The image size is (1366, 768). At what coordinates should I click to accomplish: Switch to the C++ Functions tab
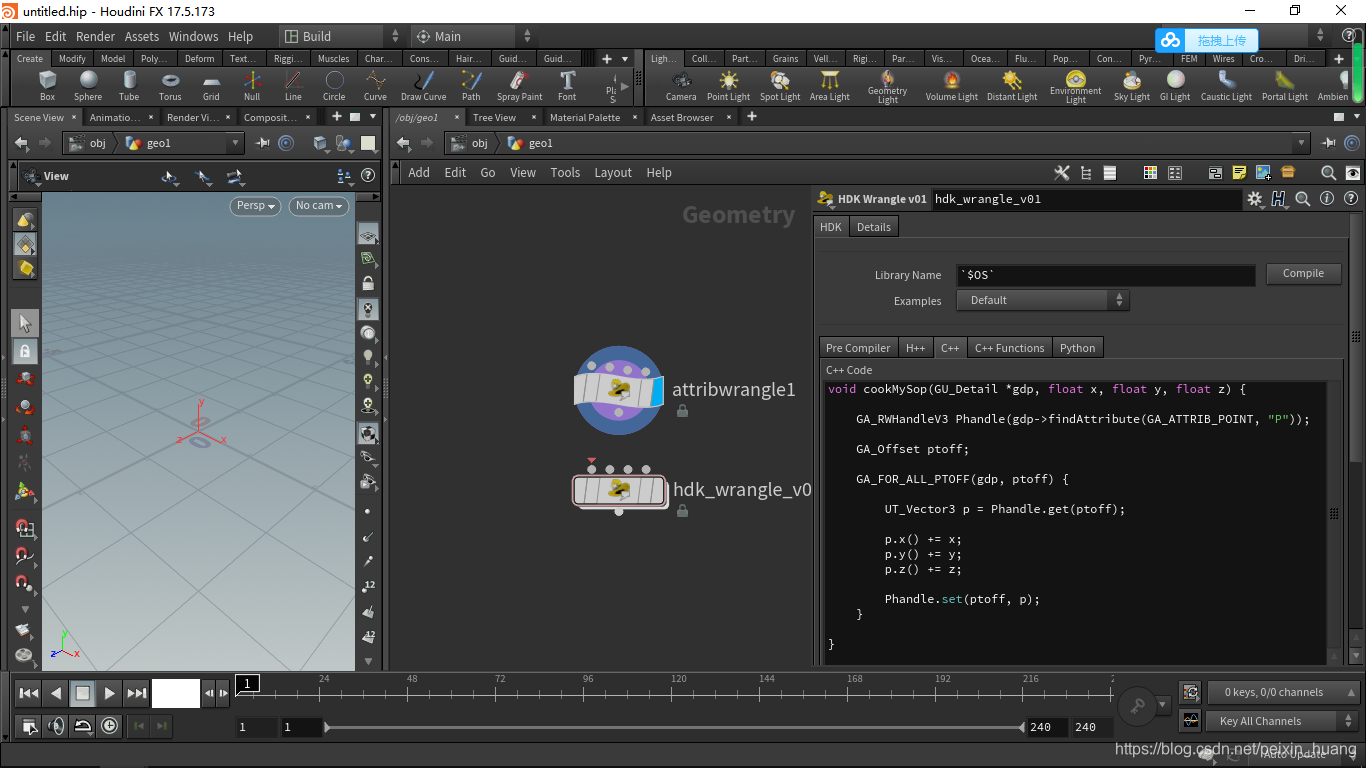coord(1010,348)
